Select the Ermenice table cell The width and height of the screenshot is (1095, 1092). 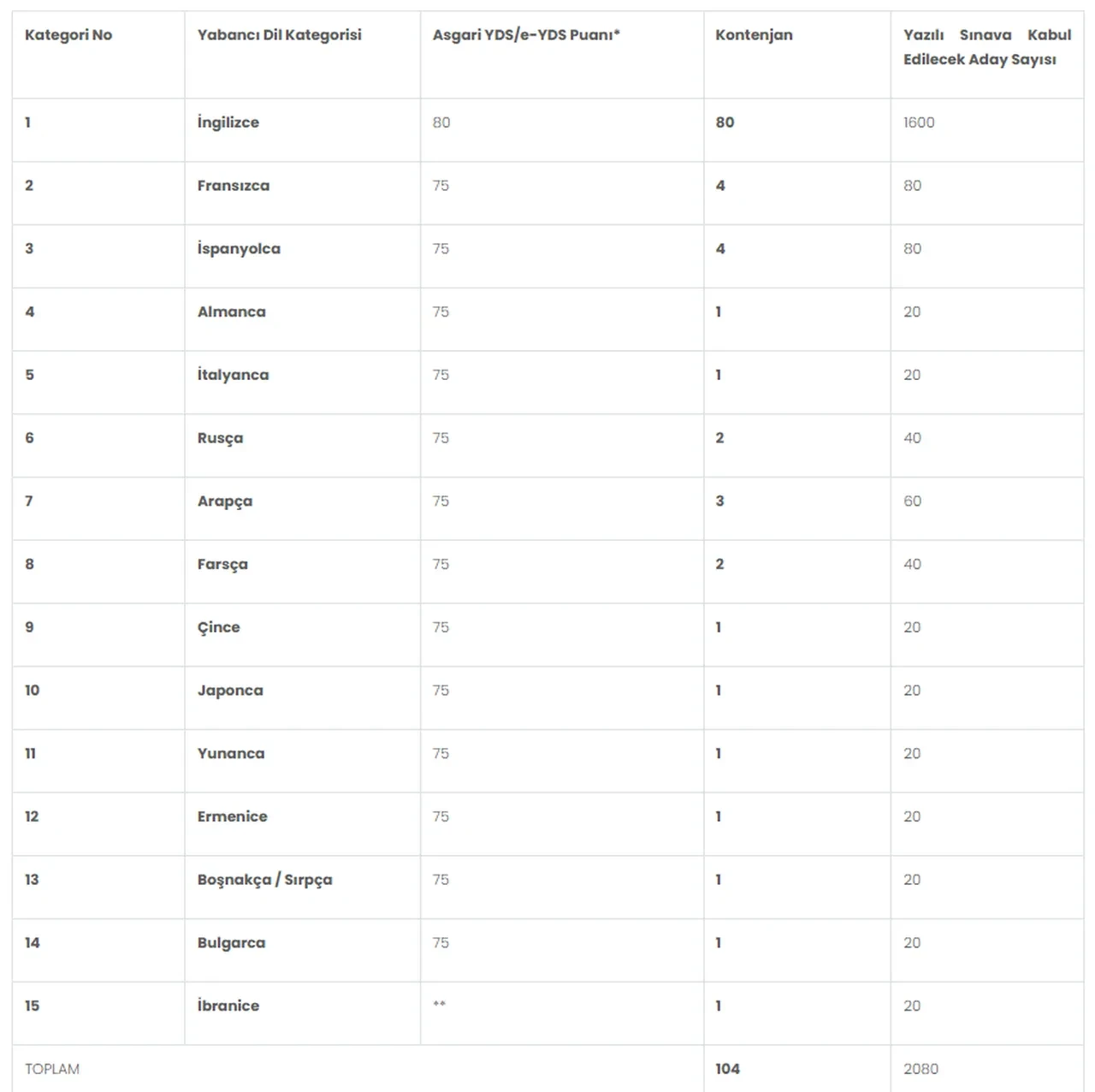(232, 816)
